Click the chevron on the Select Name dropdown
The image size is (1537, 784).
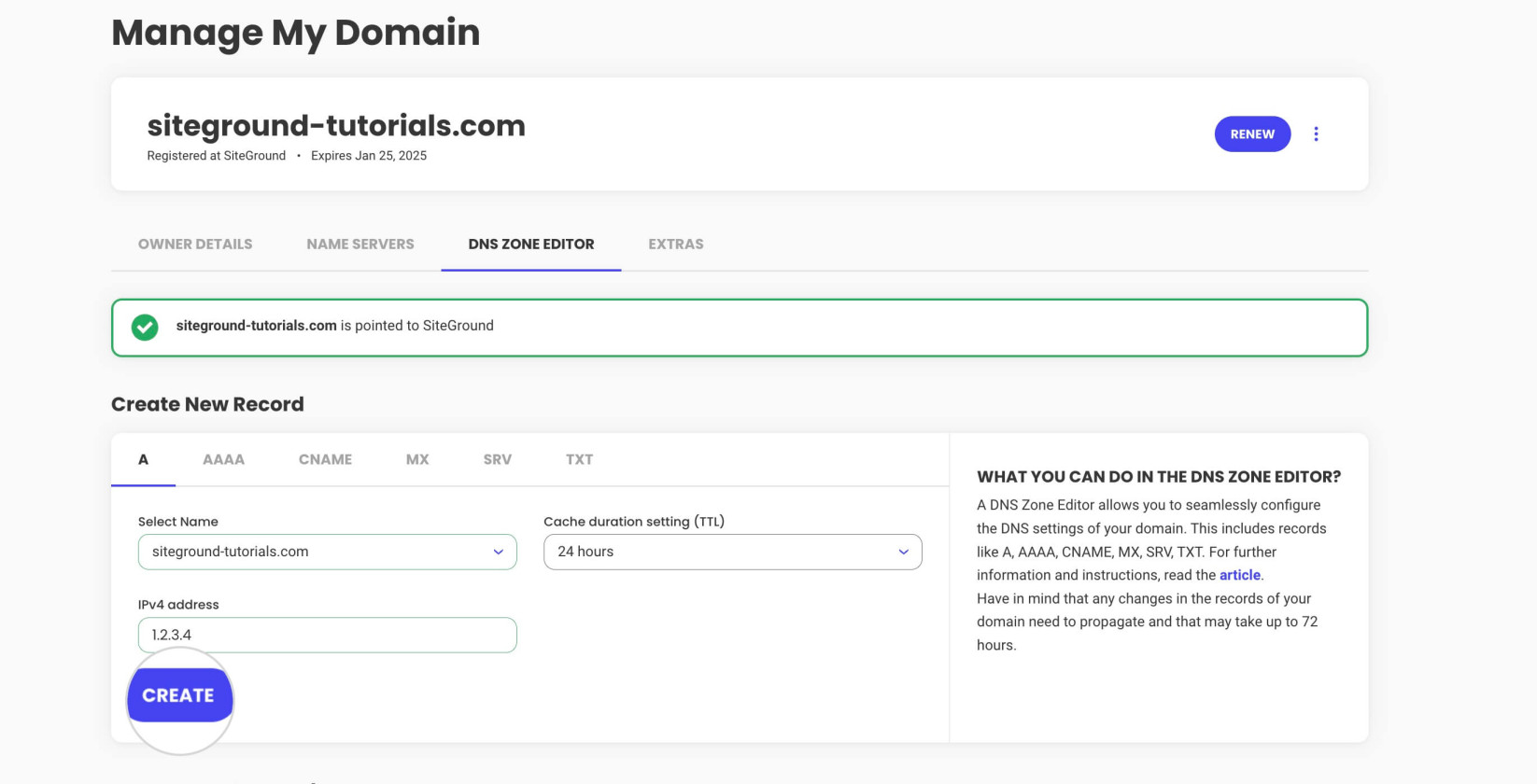click(498, 552)
